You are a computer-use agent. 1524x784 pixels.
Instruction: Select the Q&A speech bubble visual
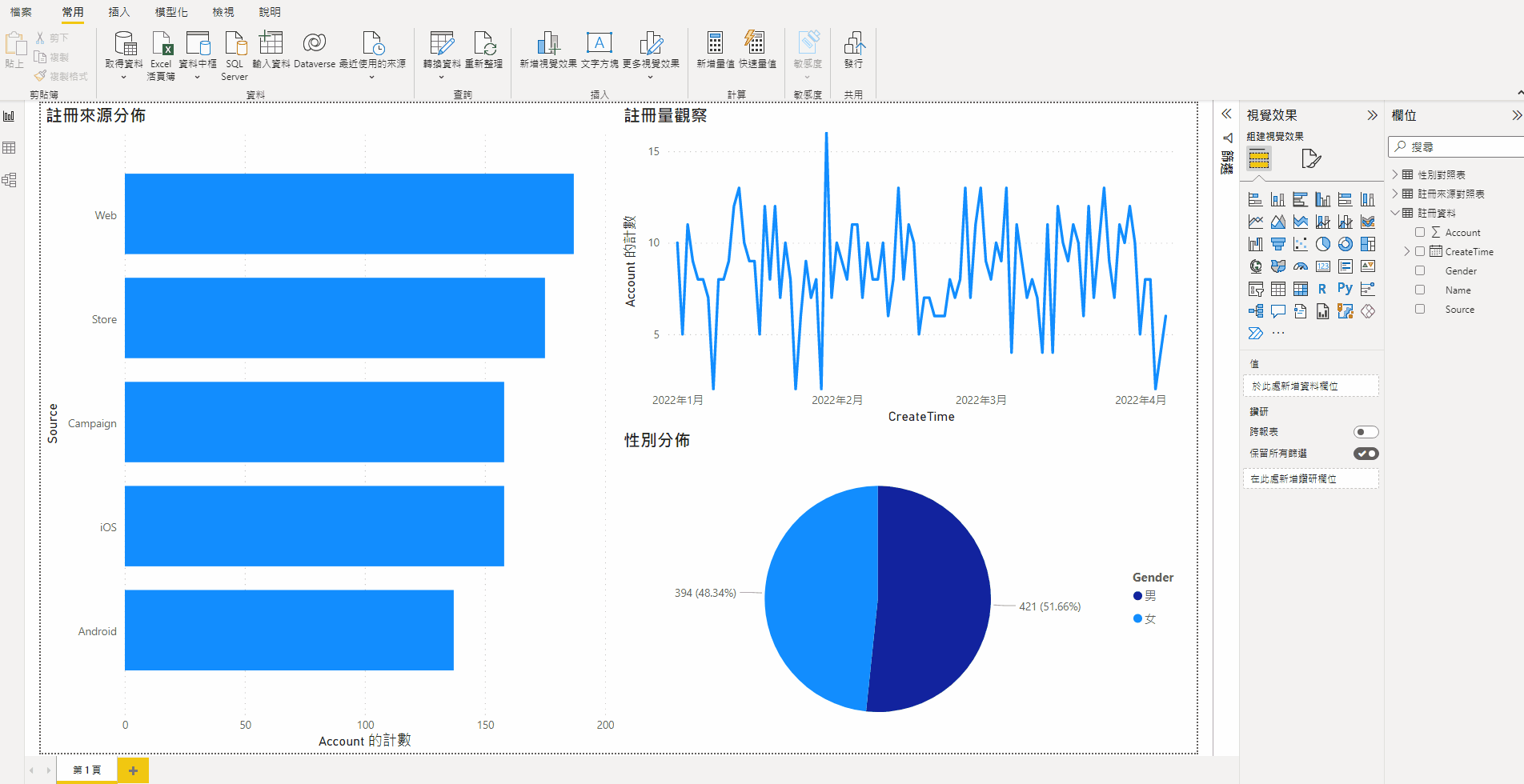point(1278,311)
